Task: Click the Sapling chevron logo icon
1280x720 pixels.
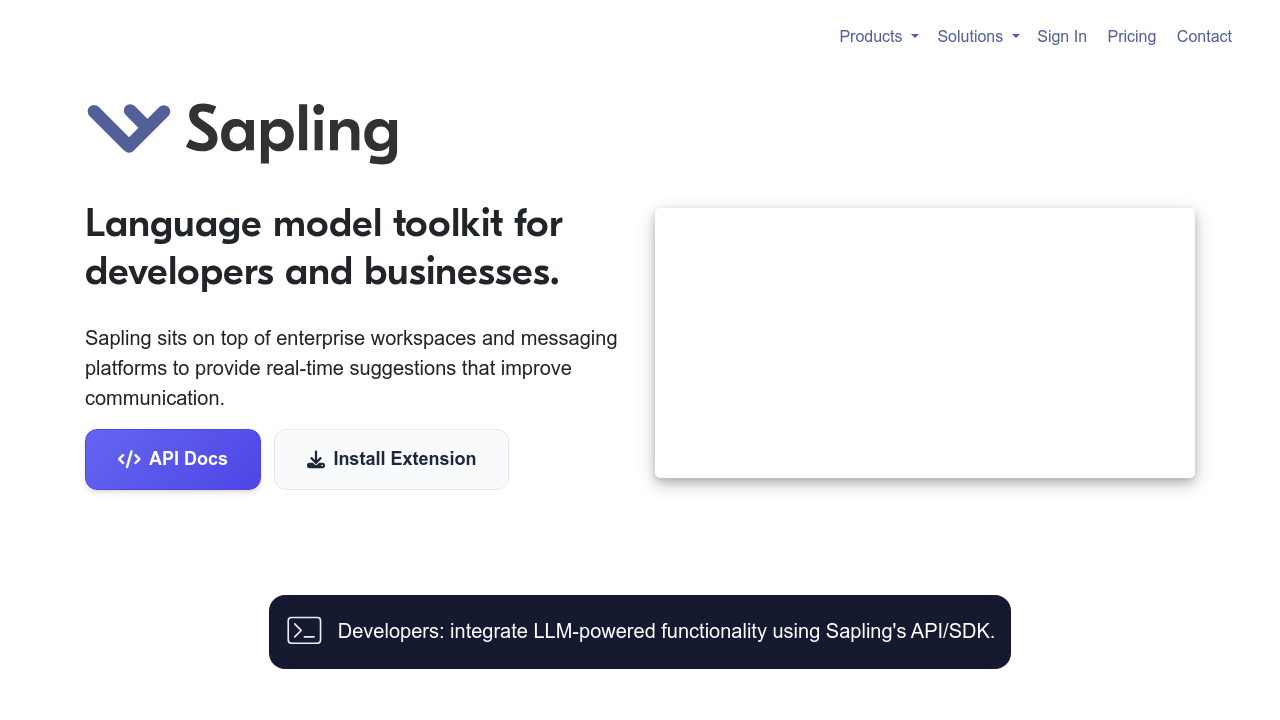Action: [x=127, y=128]
